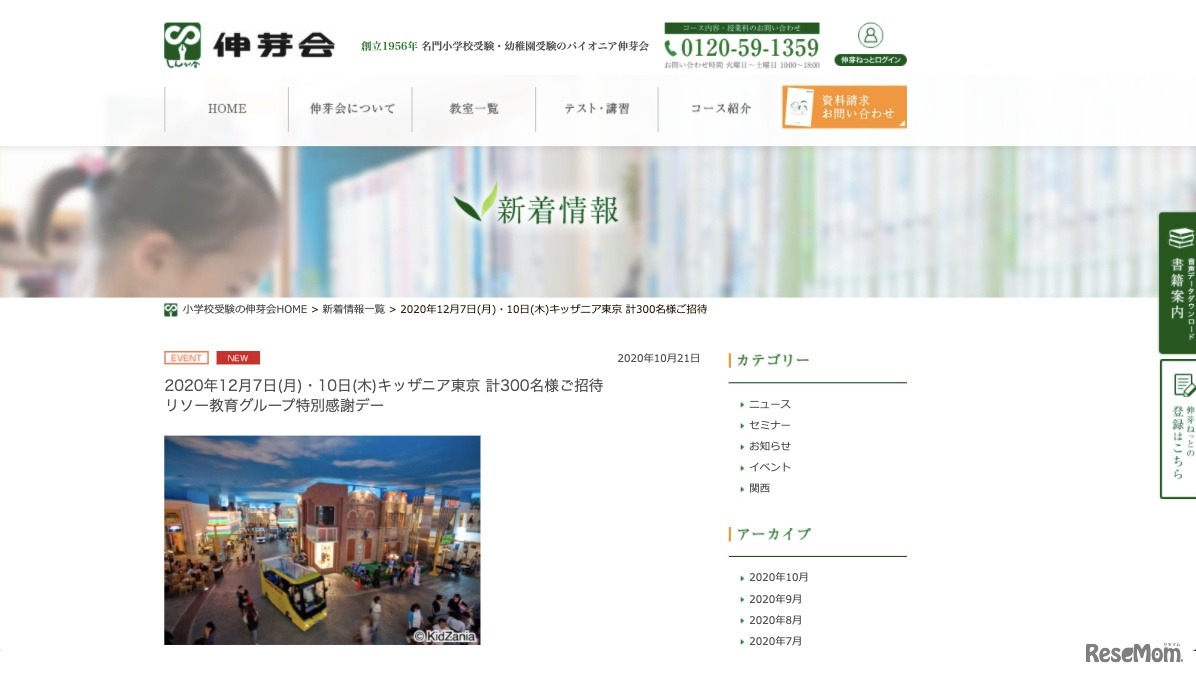Click the article title about キッザニア東京
1196x676 pixels.
click(384, 385)
